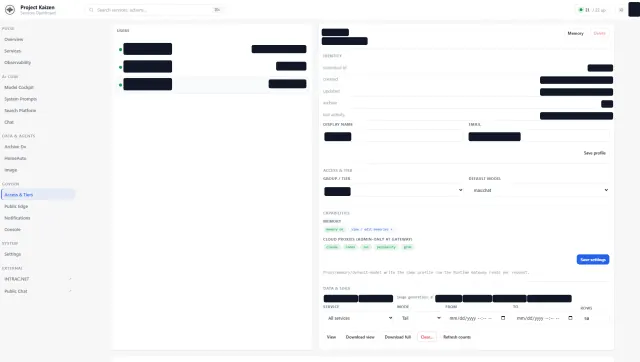Click the search magnifier icon
The width and height of the screenshot is (640, 362).
click(91, 10)
